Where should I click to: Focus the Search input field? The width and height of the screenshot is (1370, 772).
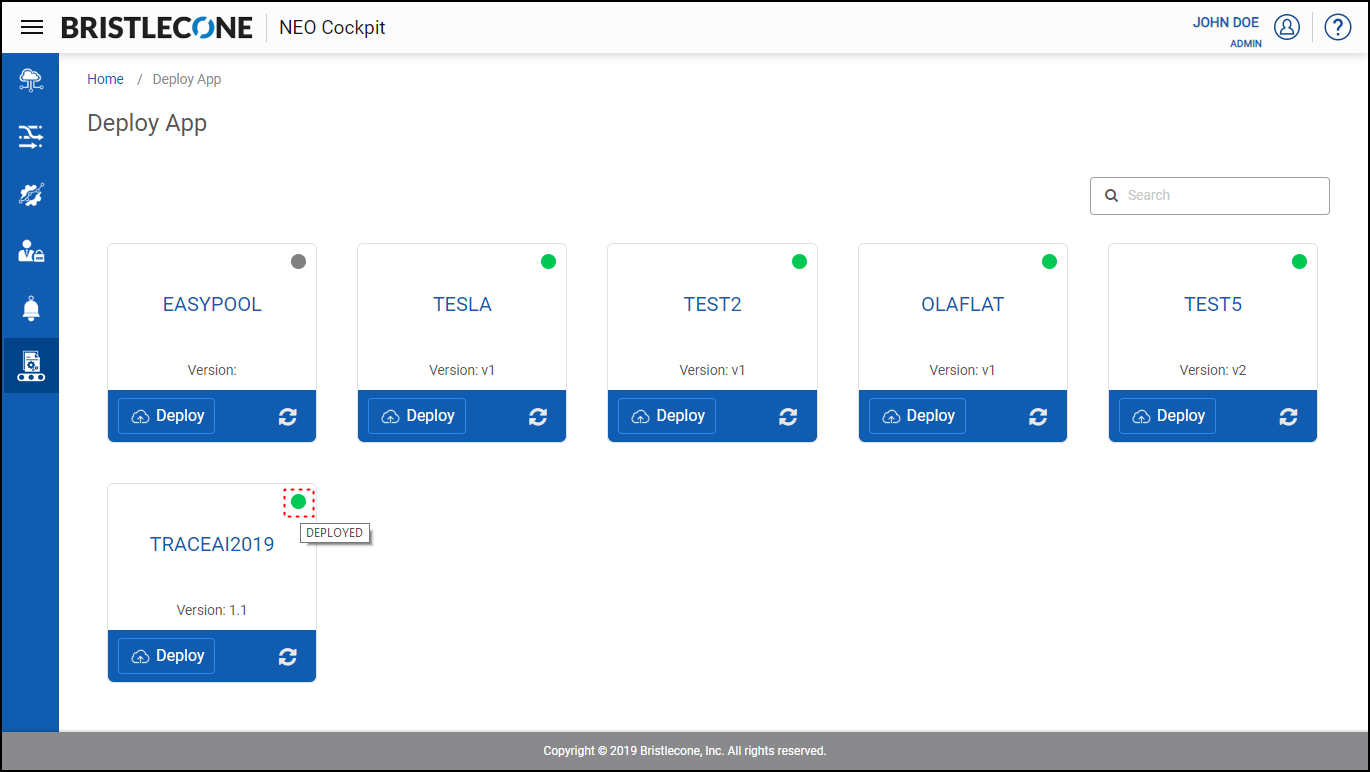1210,196
